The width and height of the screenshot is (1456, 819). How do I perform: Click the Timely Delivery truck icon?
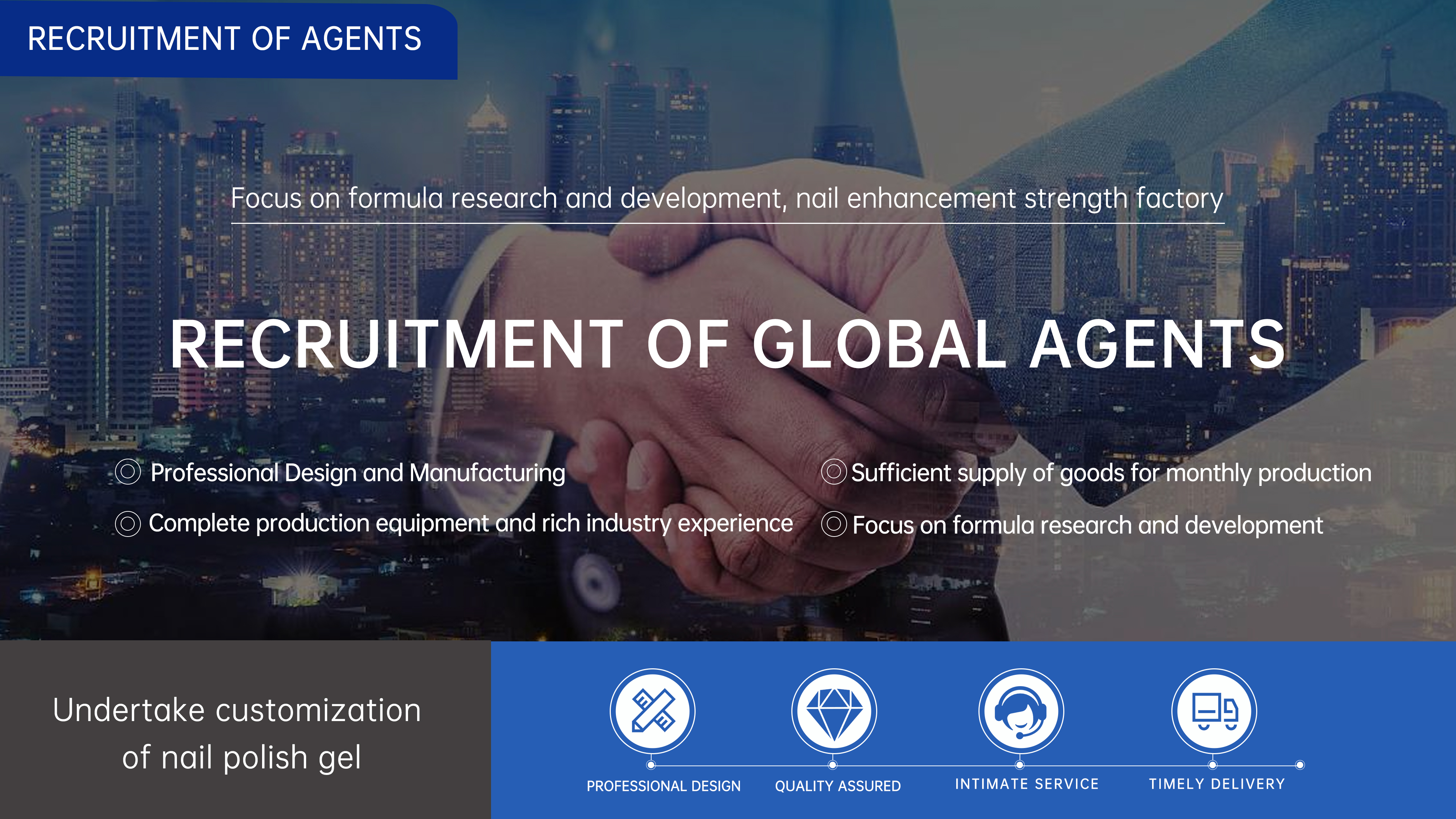(1214, 711)
